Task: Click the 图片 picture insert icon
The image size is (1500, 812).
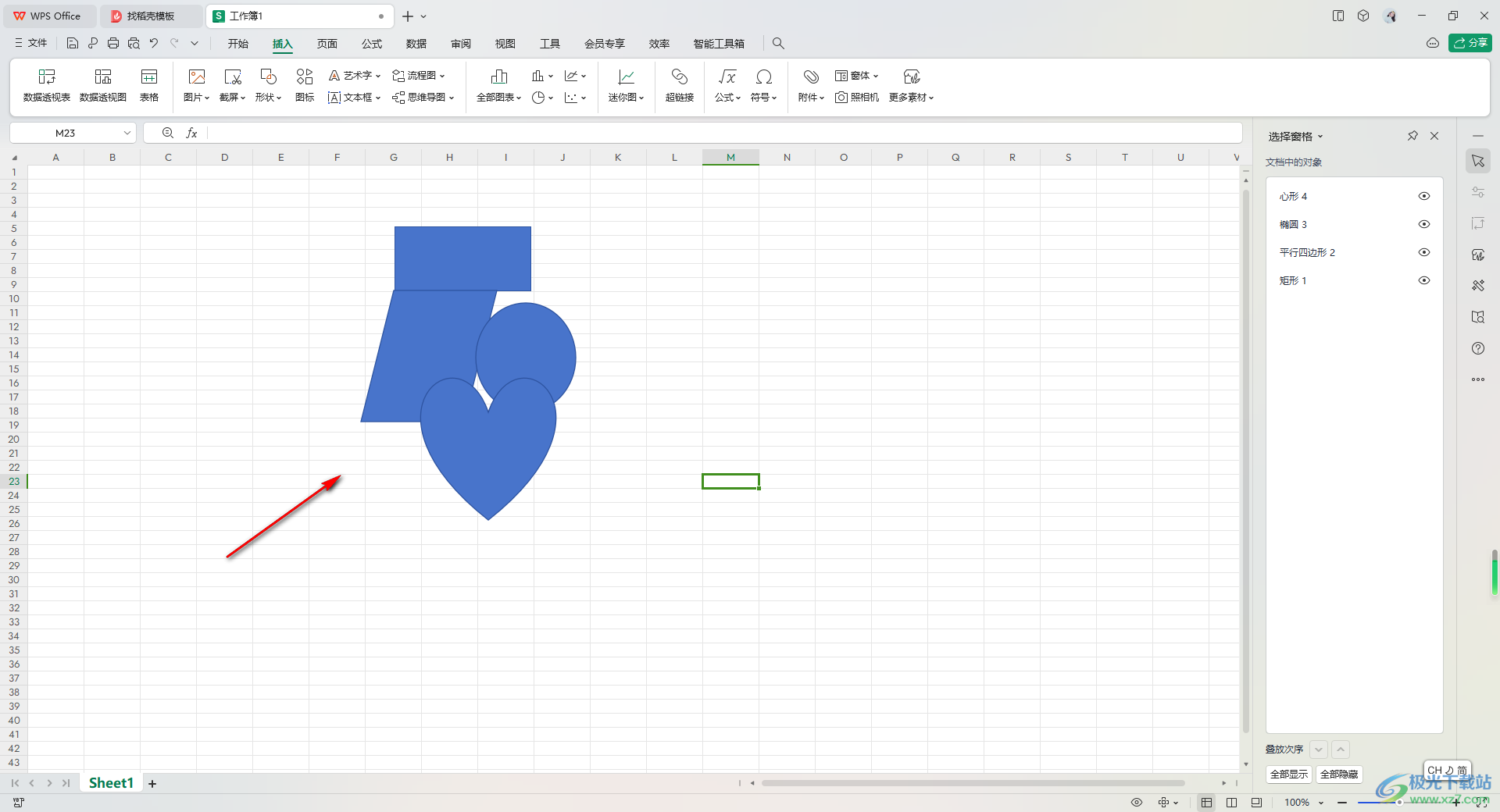Action: coord(197,77)
